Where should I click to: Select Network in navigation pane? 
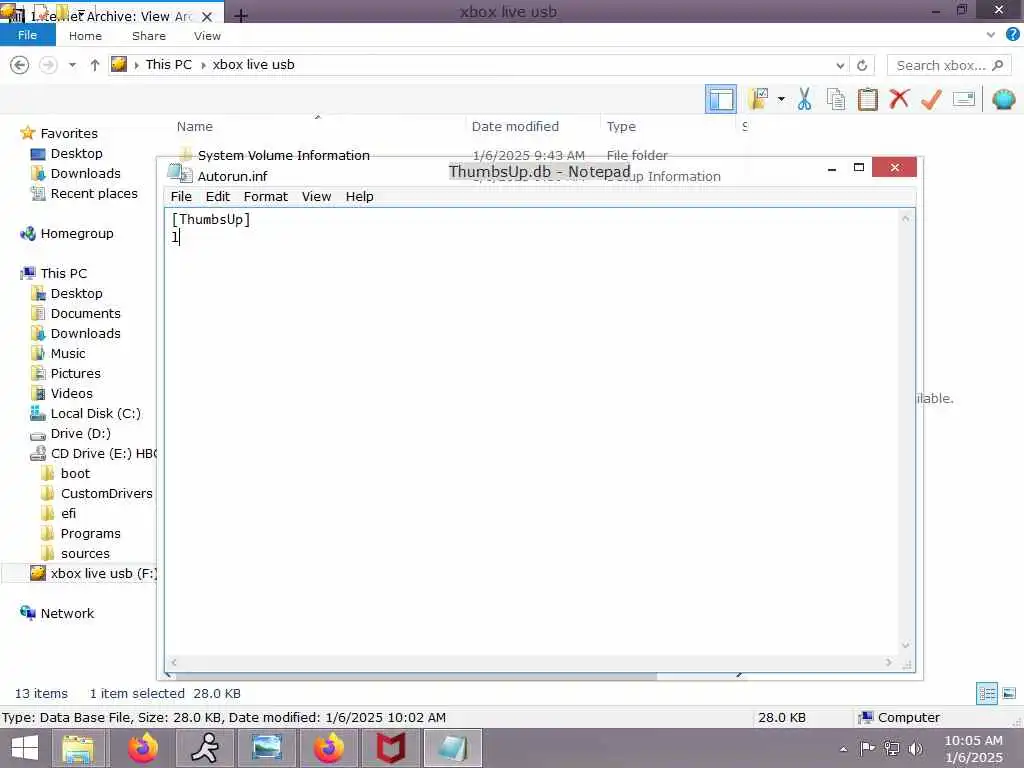tap(67, 613)
